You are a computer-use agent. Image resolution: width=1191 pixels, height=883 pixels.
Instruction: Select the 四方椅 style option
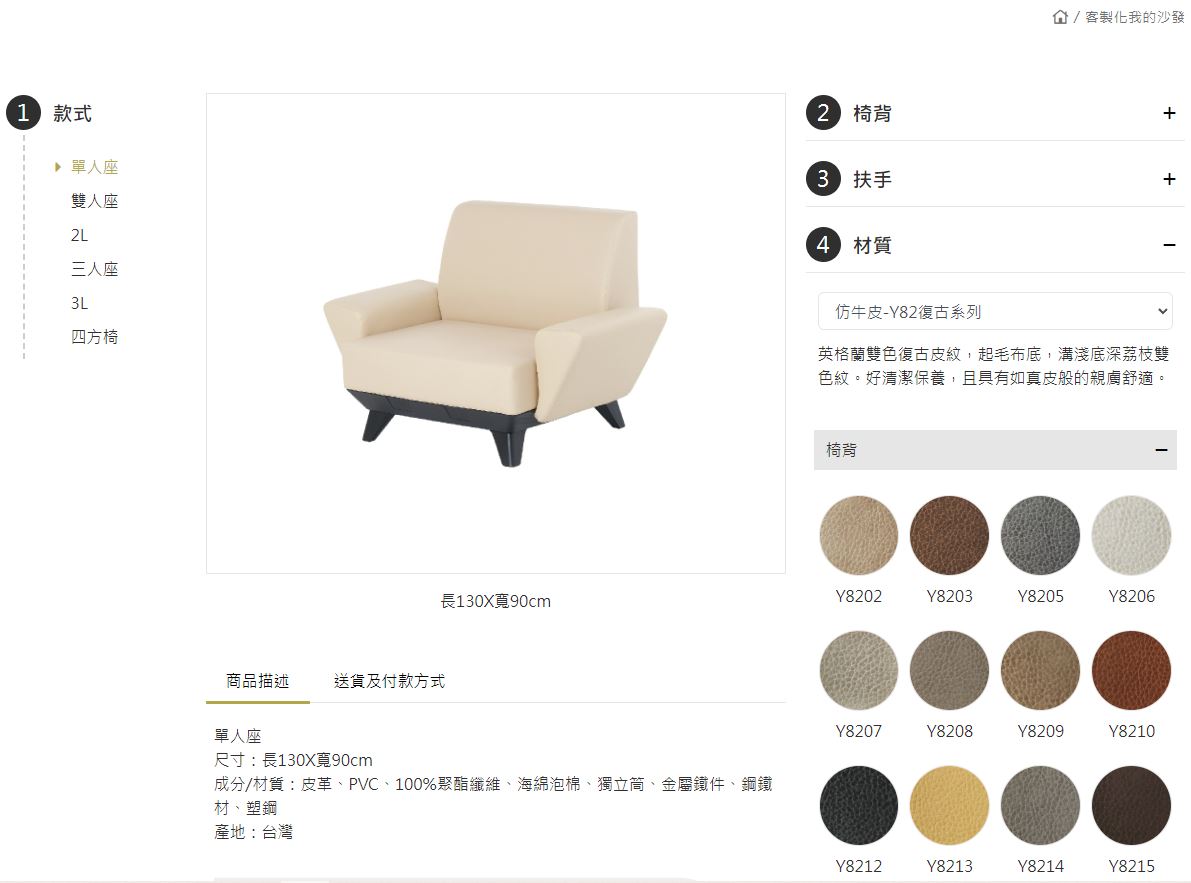click(x=95, y=337)
